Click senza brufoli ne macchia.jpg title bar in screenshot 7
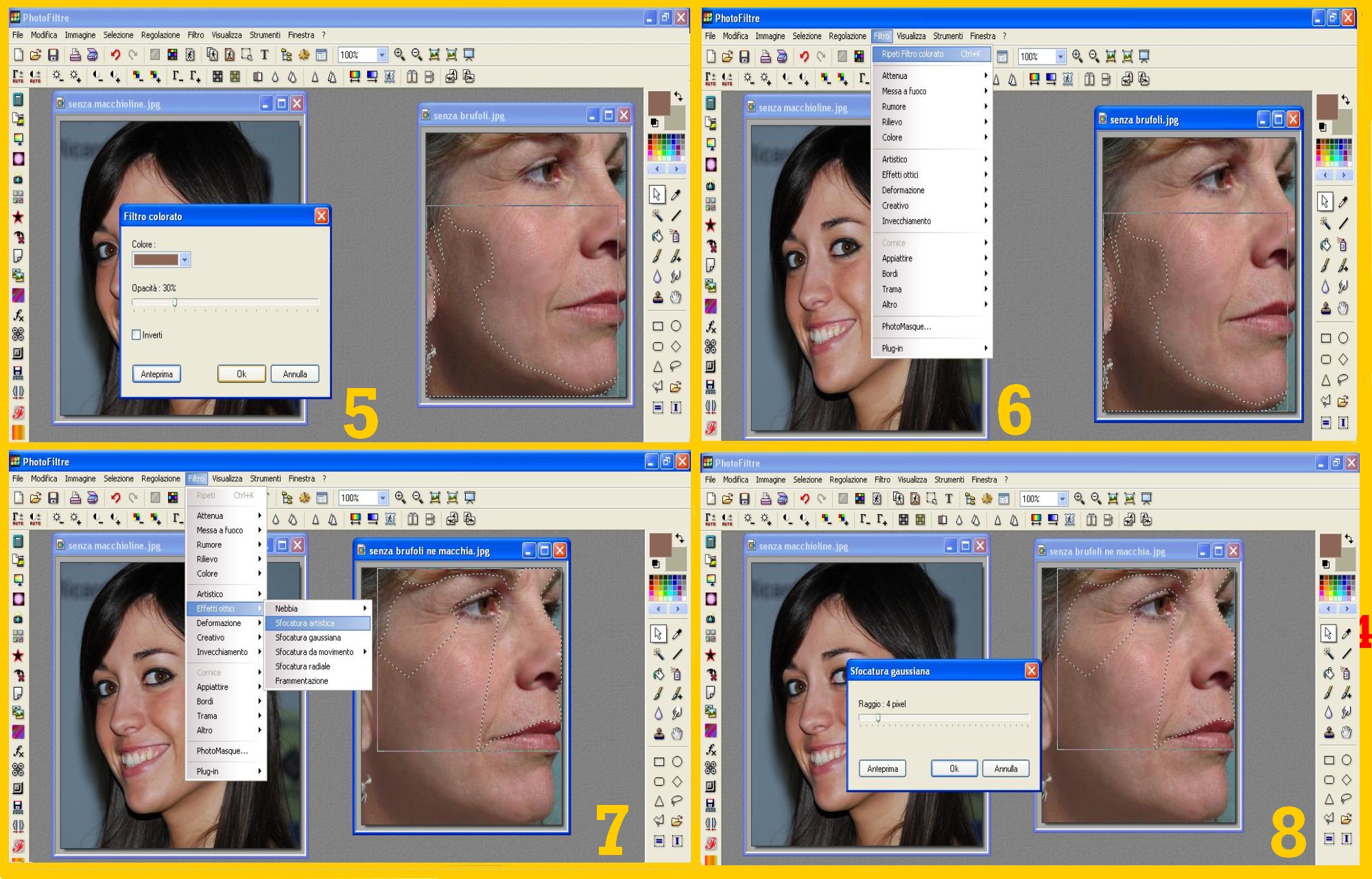This screenshot has height=879, width=1372. tap(429, 551)
